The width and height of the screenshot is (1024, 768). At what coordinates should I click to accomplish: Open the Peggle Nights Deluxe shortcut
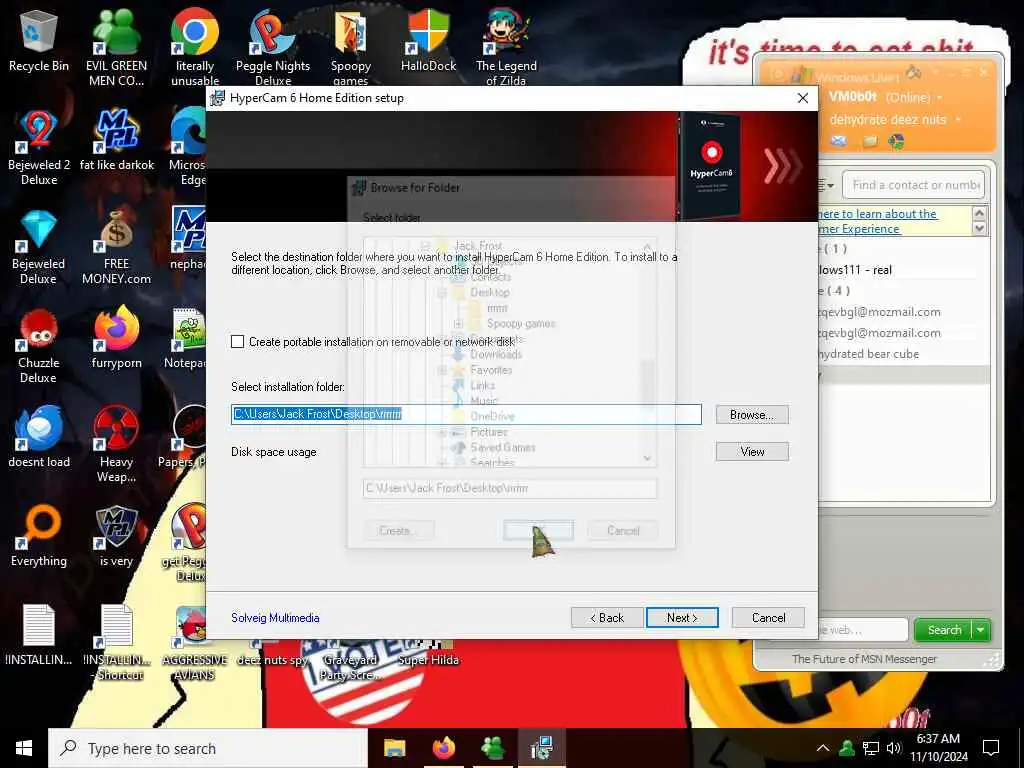(x=273, y=47)
